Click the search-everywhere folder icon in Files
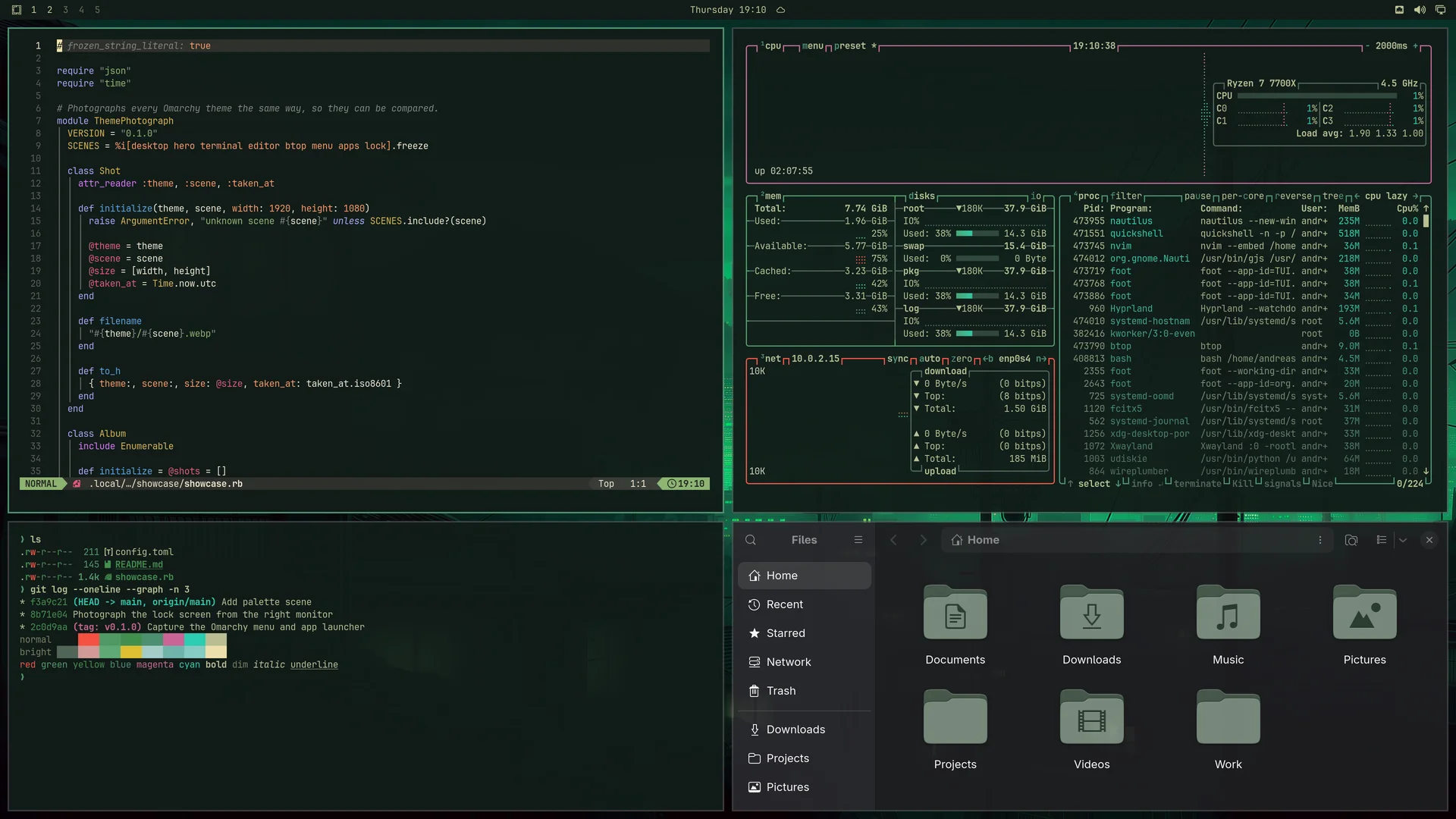This screenshot has width=1456, height=819. pyautogui.click(x=1351, y=540)
